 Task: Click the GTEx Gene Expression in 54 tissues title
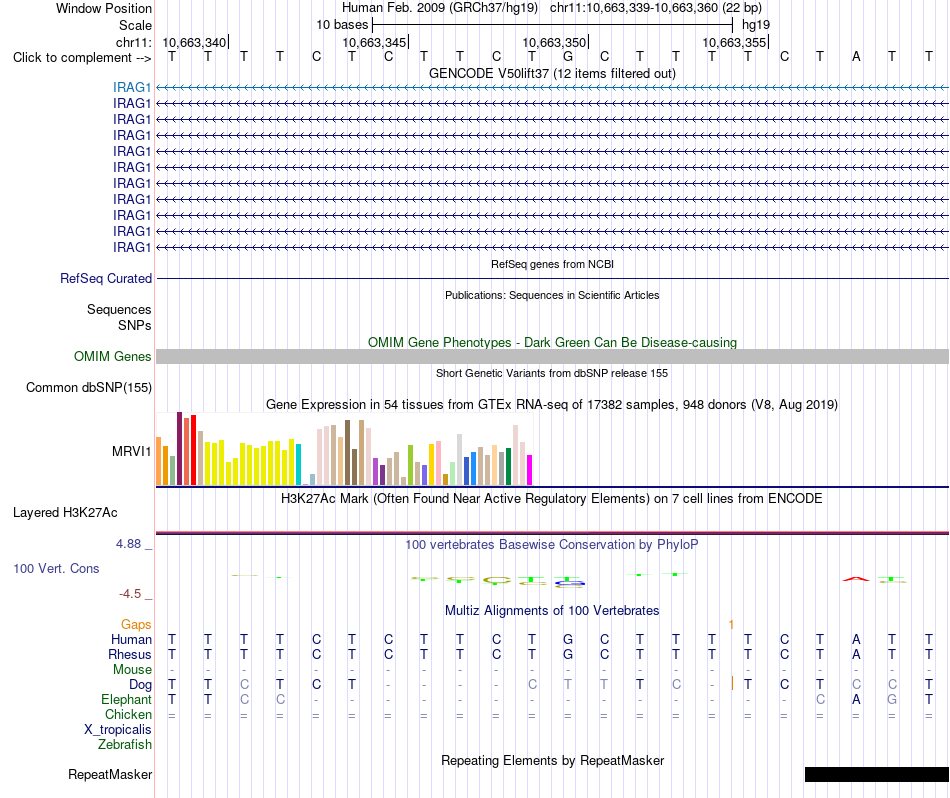click(x=552, y=404)
